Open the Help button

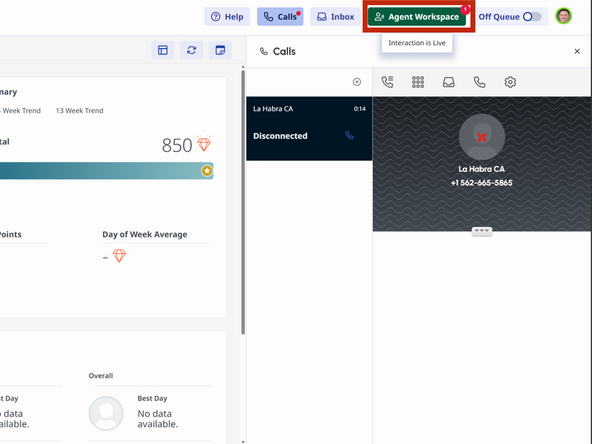pyautogui.click(x=227, y=17)
